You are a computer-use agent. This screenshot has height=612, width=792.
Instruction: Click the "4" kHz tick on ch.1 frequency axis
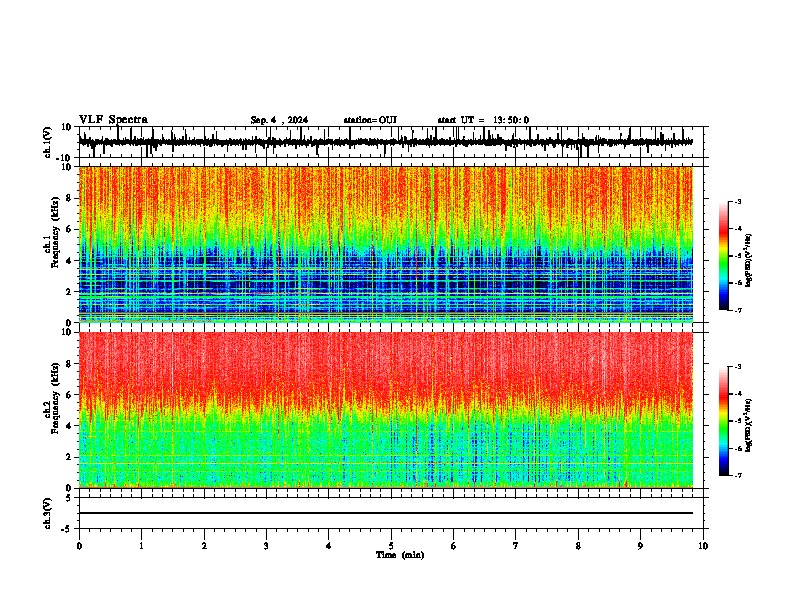69,261
